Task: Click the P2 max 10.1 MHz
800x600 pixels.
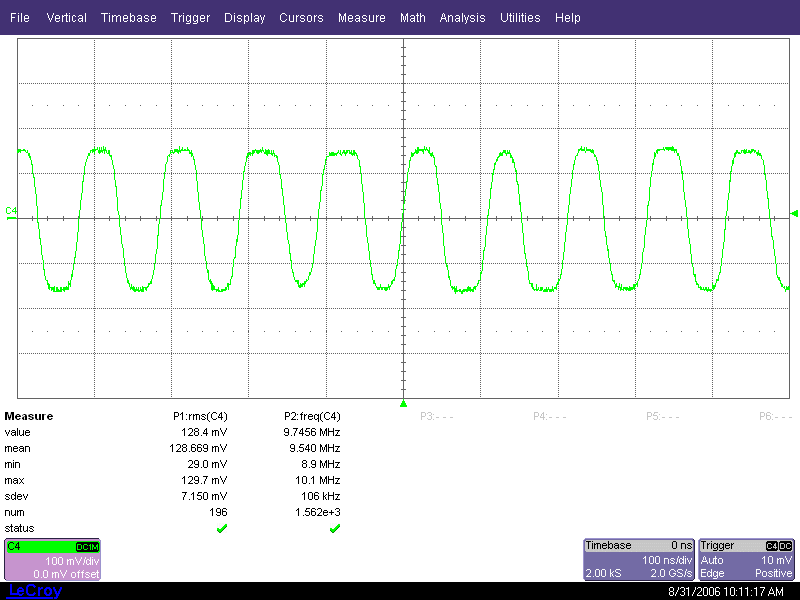Action: click(x=318, y=480)
